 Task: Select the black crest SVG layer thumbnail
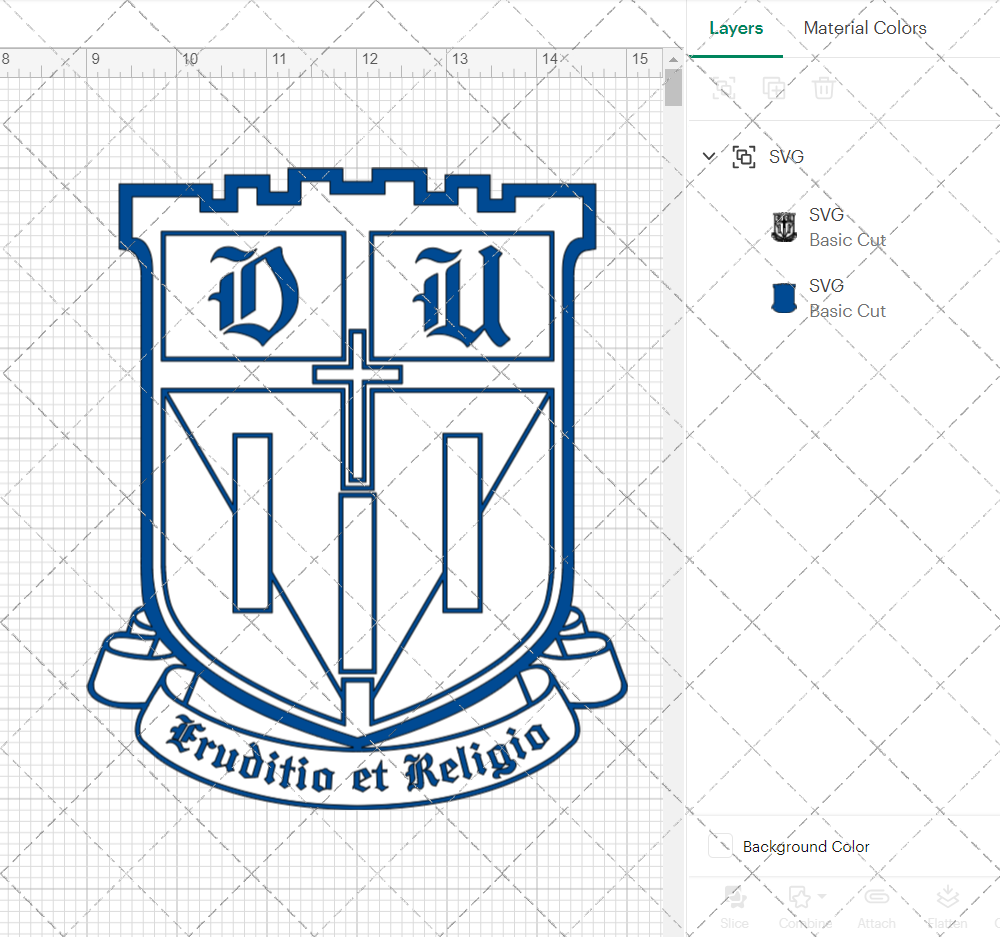784,227
